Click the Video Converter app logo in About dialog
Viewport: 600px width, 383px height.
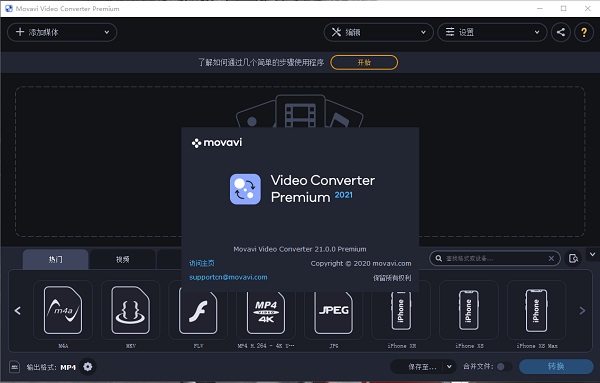tap(245, 189)
